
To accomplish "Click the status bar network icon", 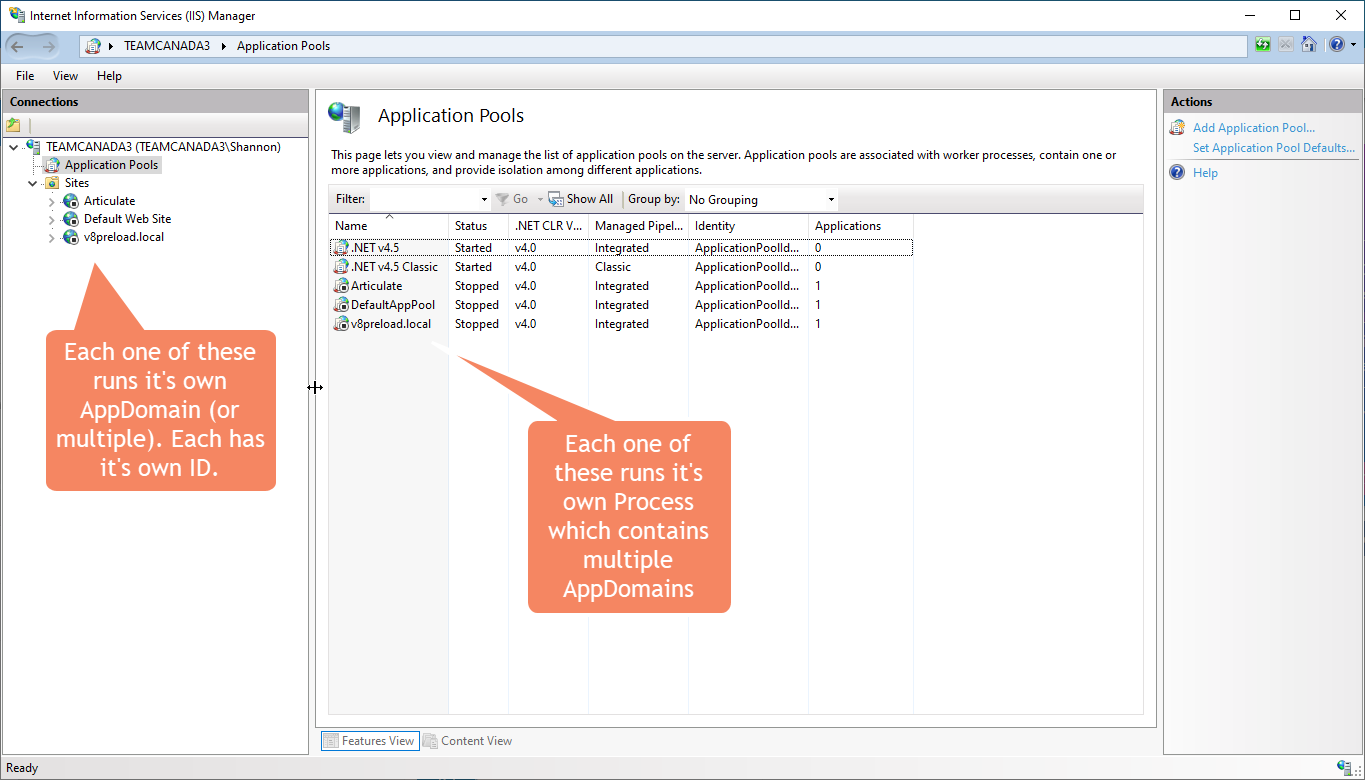I will coord(1345,767).
